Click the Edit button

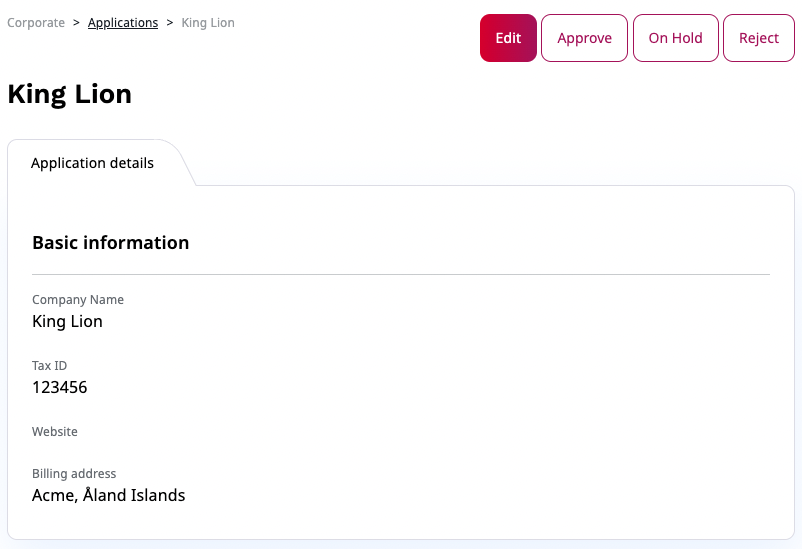pos(508,38)
